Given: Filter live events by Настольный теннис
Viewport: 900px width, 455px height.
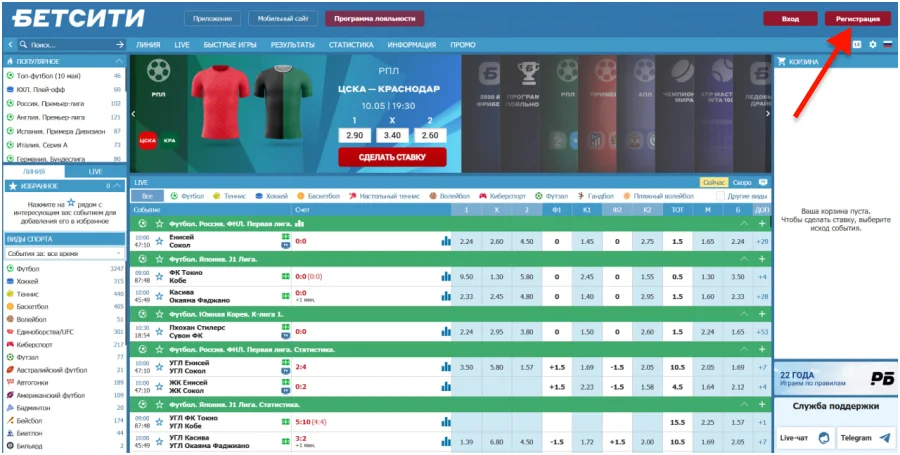Looking at the screenshot, I should 385,196.
